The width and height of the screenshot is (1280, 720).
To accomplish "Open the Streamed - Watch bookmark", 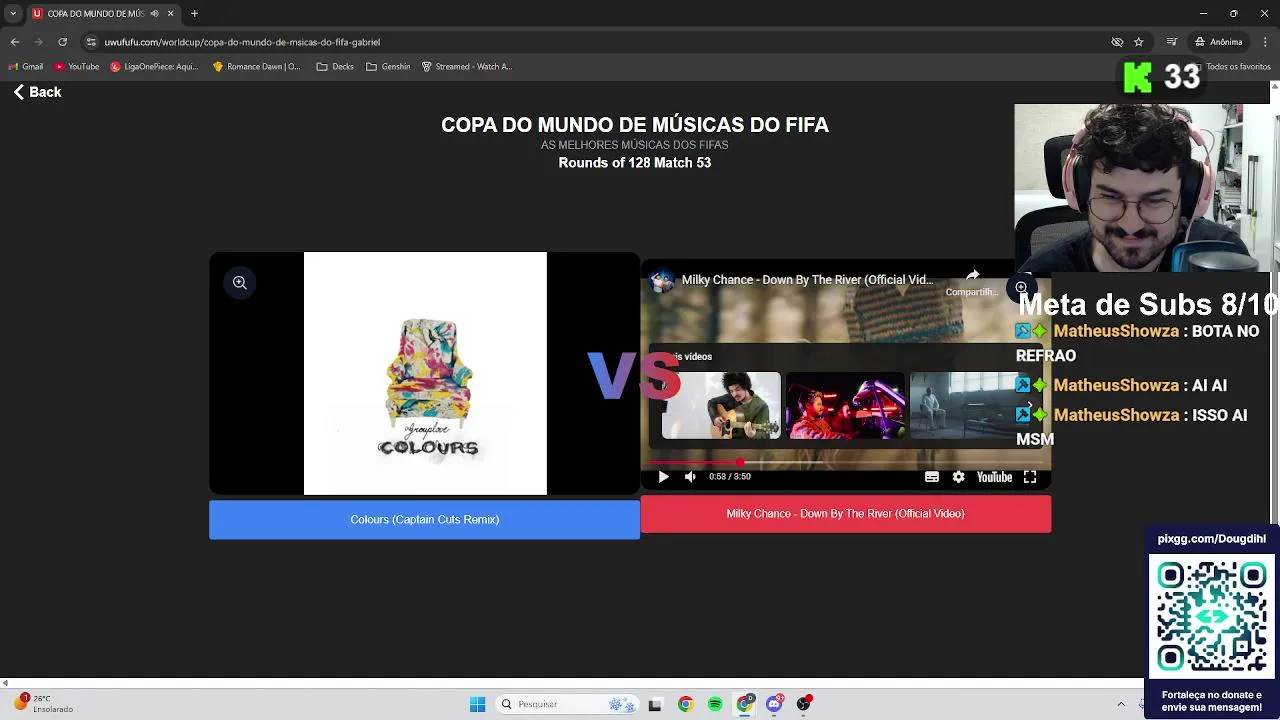I will (x=467, y=67).
